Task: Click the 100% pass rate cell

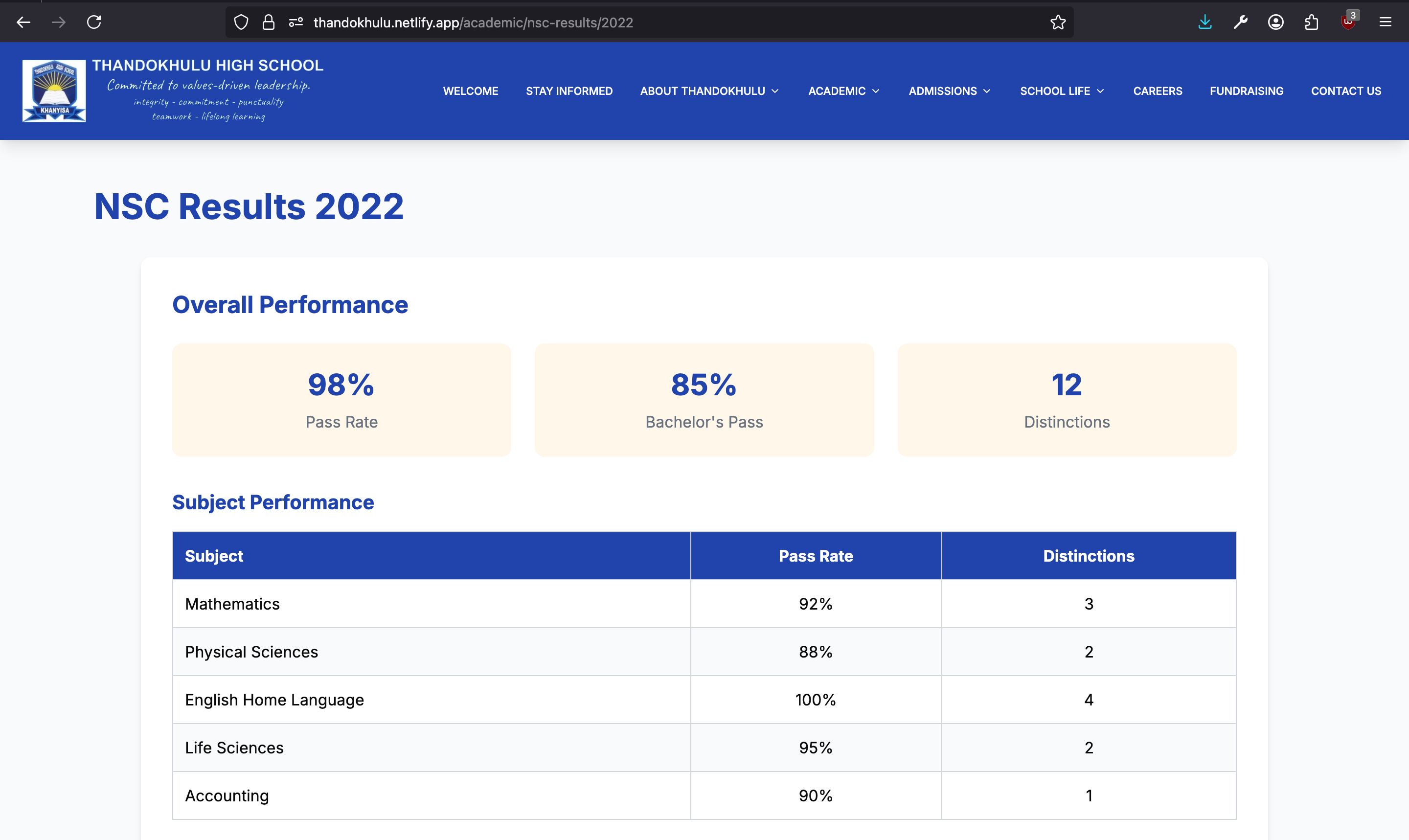Action: tap(816, 700)
